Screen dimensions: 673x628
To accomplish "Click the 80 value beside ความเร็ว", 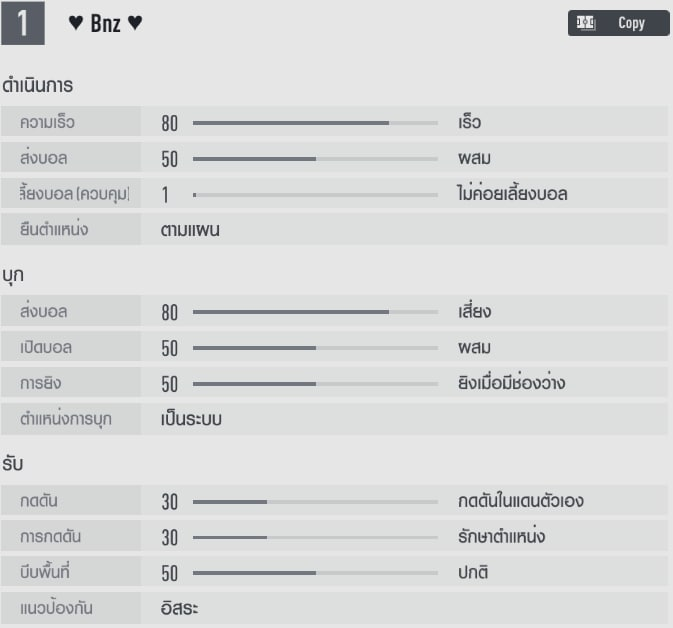I will 169,123.
